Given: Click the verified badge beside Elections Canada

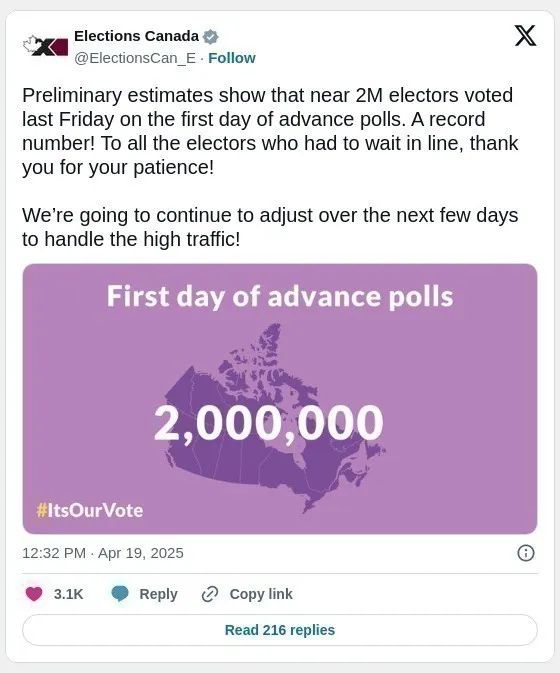Looking at the screenshot, I should (x=210, y=37).
